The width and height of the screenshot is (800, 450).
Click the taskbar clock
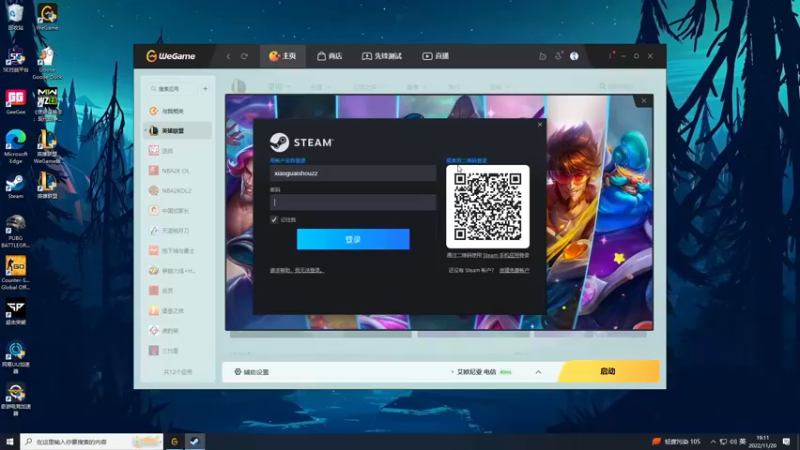pos(762,441)
